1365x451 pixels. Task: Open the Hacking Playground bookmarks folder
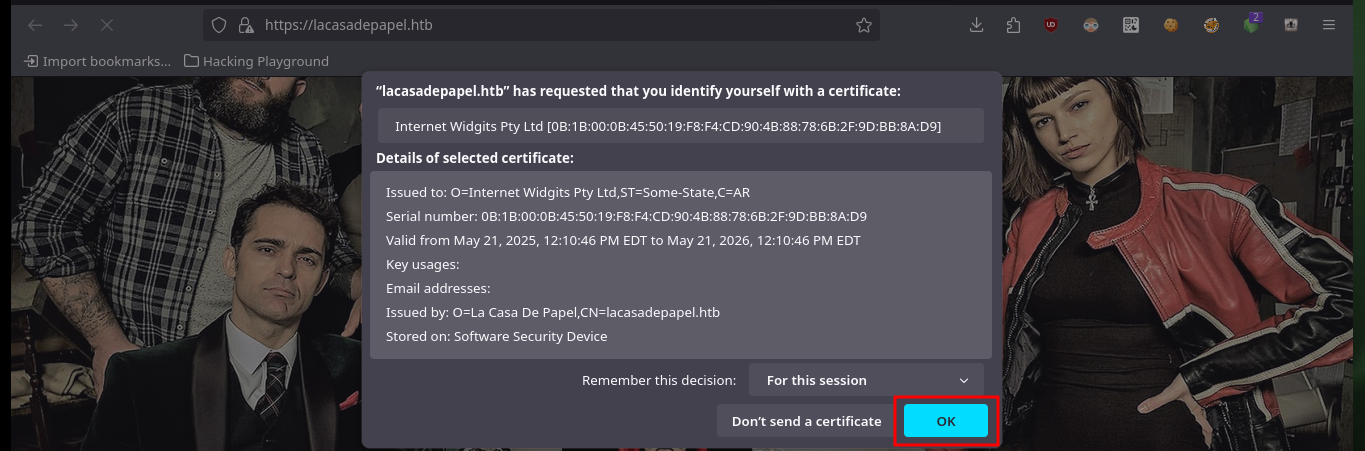point(256,61)
